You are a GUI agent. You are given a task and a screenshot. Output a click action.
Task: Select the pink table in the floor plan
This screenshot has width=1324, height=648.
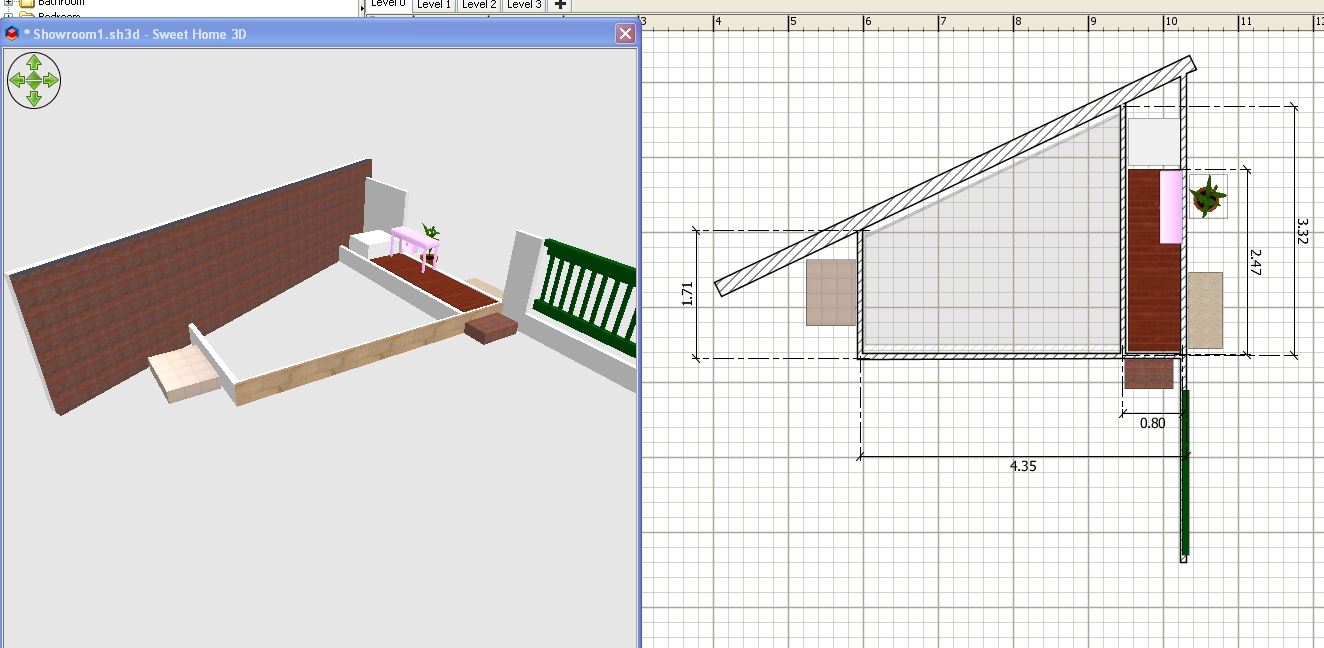[1171, 206]
